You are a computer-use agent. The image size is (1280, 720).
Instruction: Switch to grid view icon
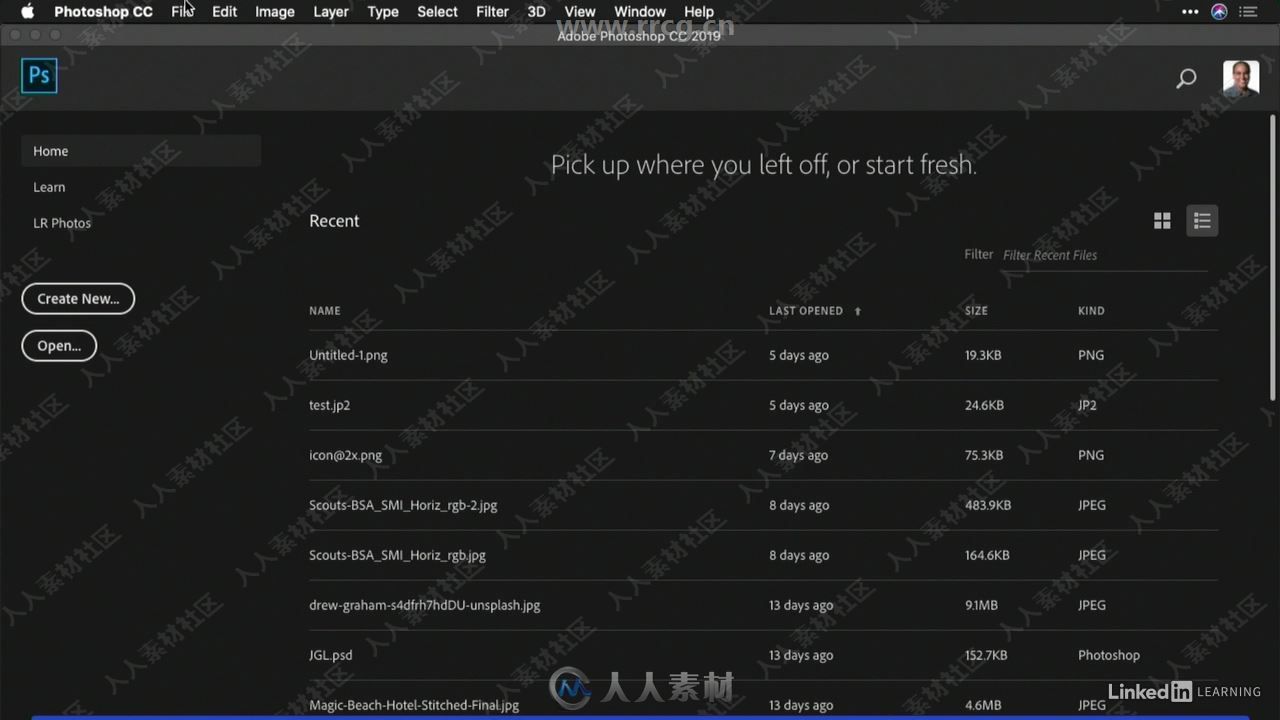point(1162,221)
